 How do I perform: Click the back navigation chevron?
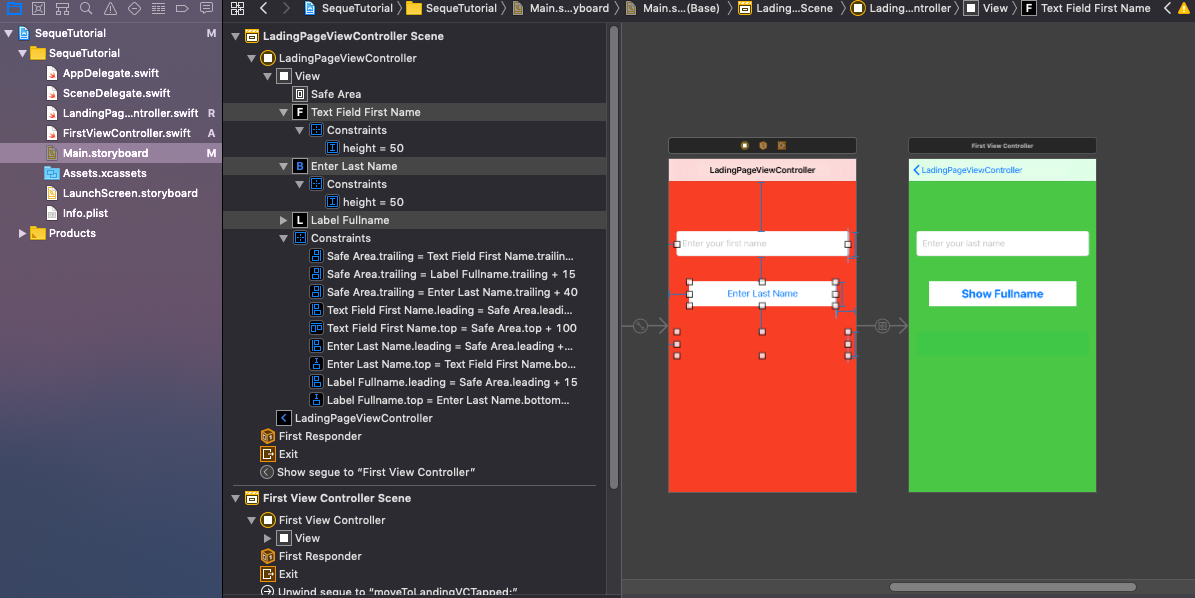264,9
